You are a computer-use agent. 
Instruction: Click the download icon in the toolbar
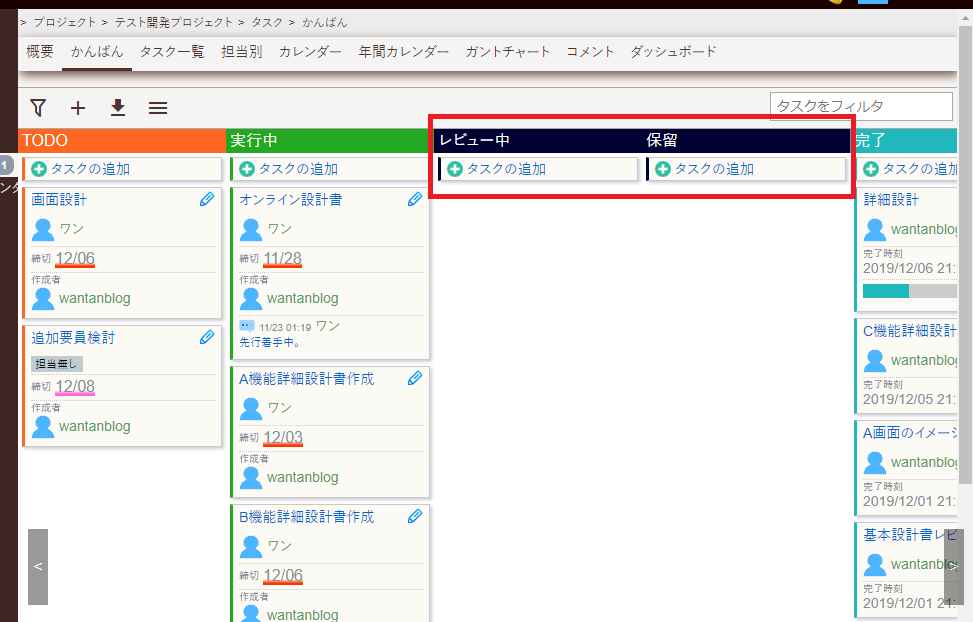(x=118, y=107)
